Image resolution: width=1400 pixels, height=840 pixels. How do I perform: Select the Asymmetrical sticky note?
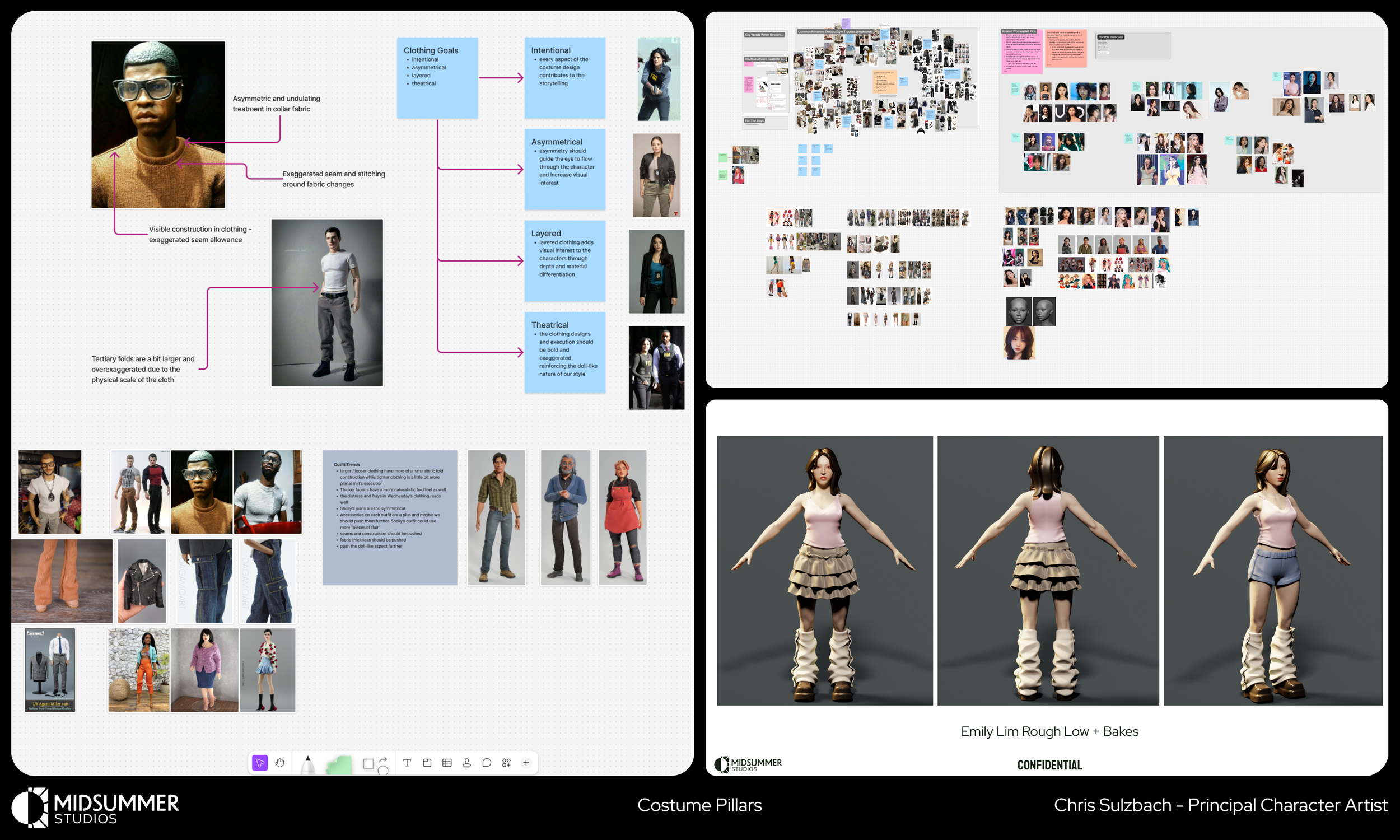pos(564,169)
